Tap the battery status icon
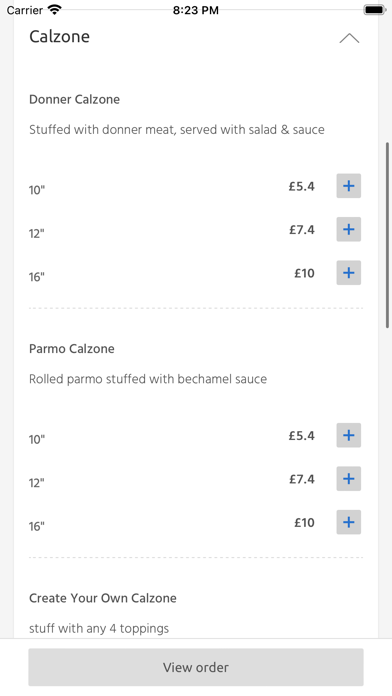The image size is (392, 696). click(x=374, y=10)
